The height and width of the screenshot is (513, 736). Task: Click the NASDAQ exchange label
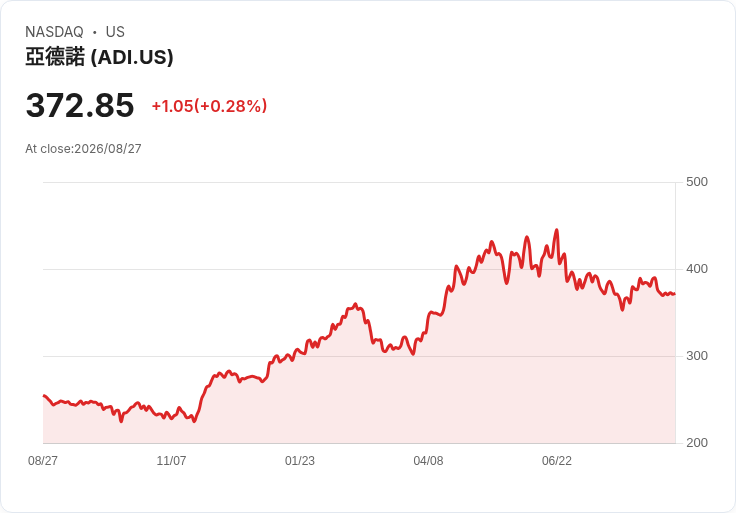point(54,32)
